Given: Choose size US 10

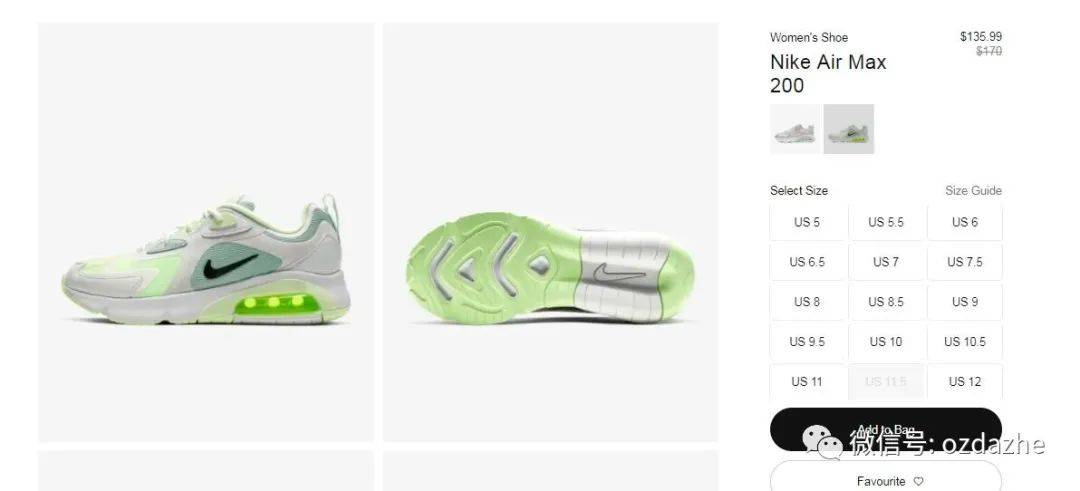Looking at the screenshot, I should [886, 342].
